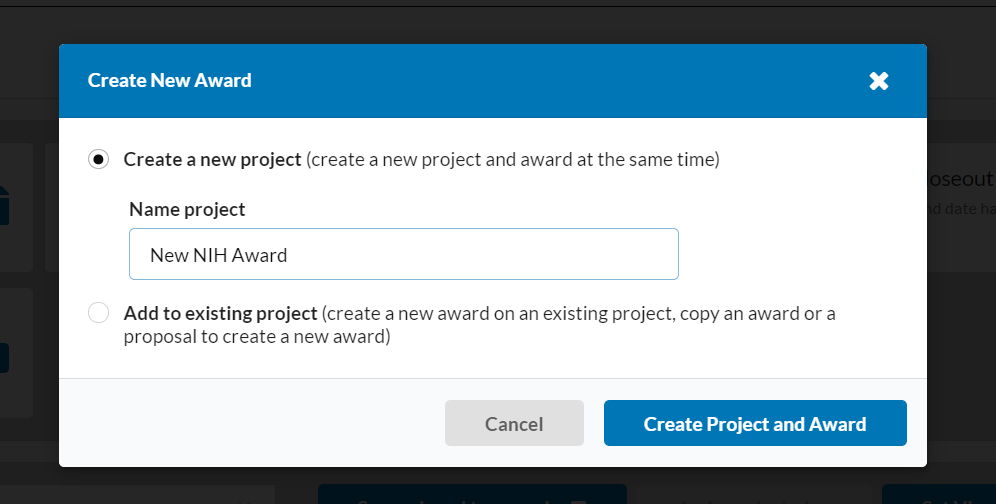Click the Create New Award dialog title

(x=170, y=81)
